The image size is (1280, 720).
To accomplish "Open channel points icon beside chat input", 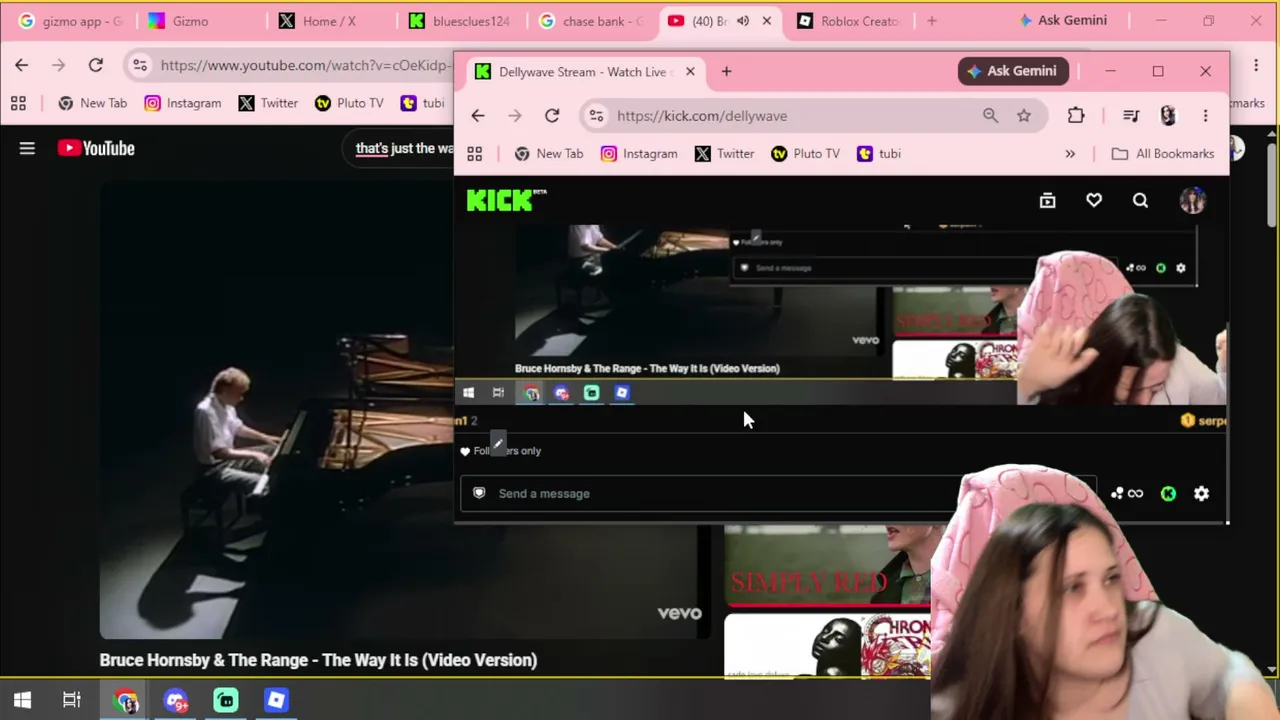I will coord(1127,493).
